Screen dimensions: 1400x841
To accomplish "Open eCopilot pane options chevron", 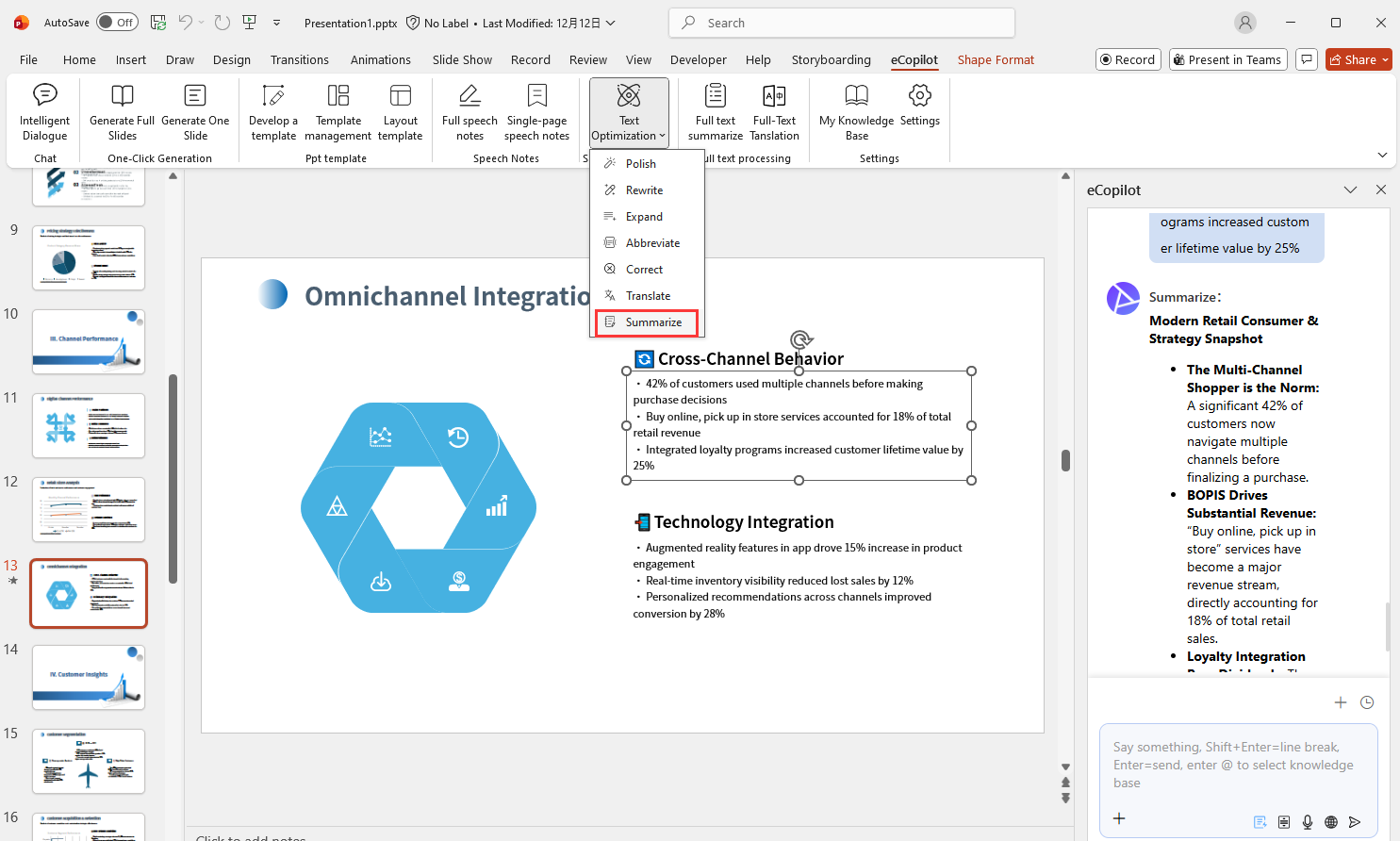I will 1350,190.
